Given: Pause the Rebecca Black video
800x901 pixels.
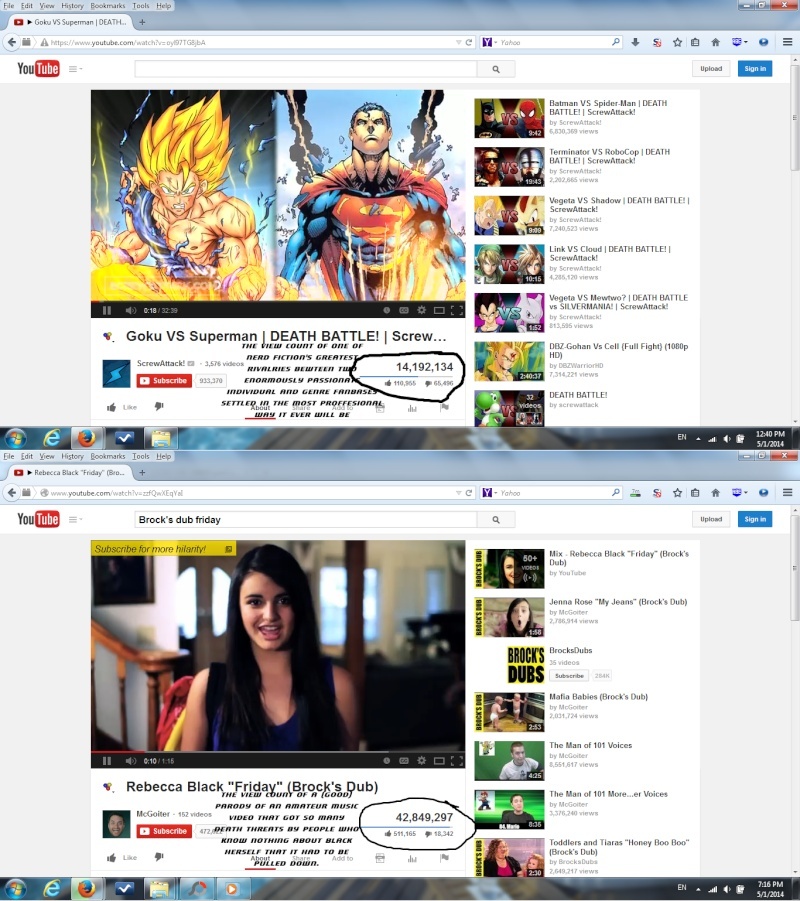Looking at the screenshot, I should click(x=106, y=761).
